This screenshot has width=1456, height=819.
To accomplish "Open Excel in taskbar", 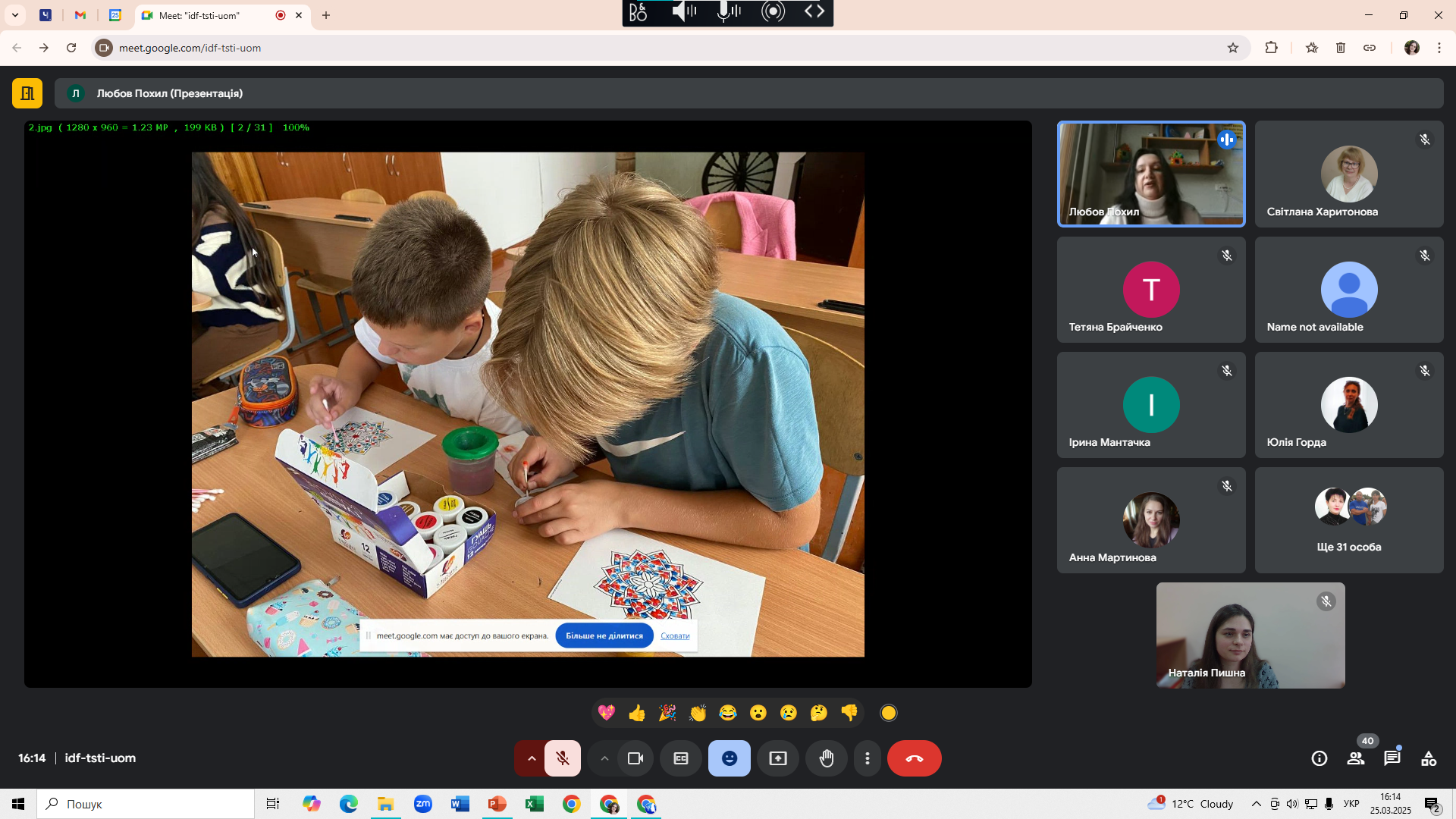I will coord(535,804).
